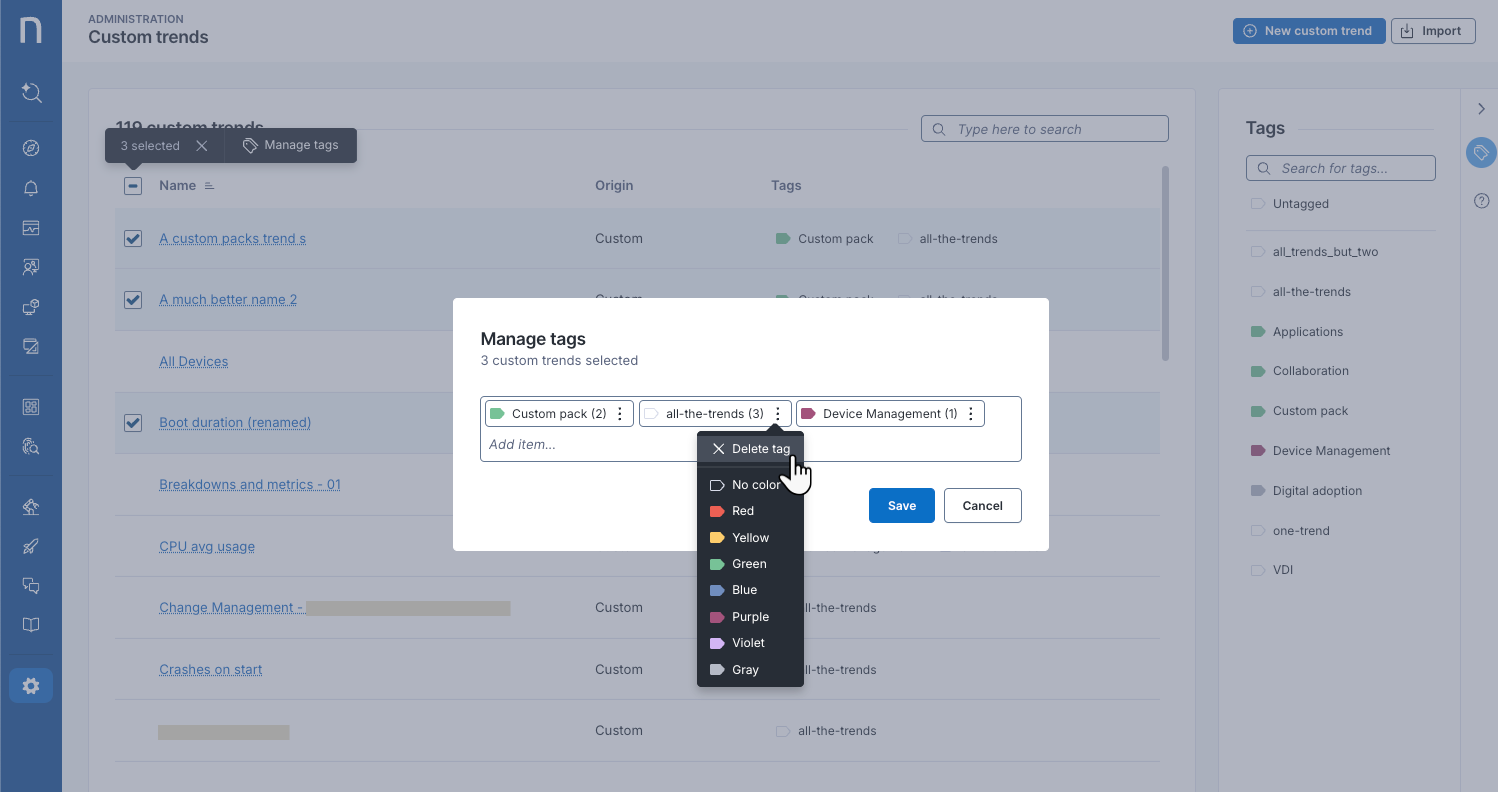Select the settings gear in the sidebar
Screen dimensions: 1498x792
point(31,685)
